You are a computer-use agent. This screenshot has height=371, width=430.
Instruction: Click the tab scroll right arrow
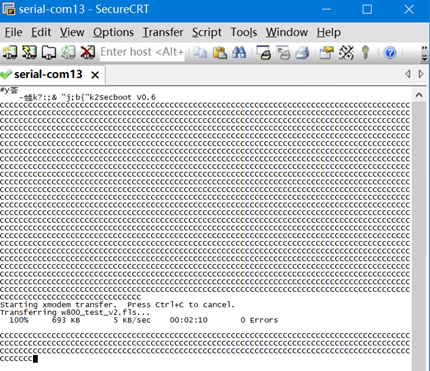pos(421,74)
